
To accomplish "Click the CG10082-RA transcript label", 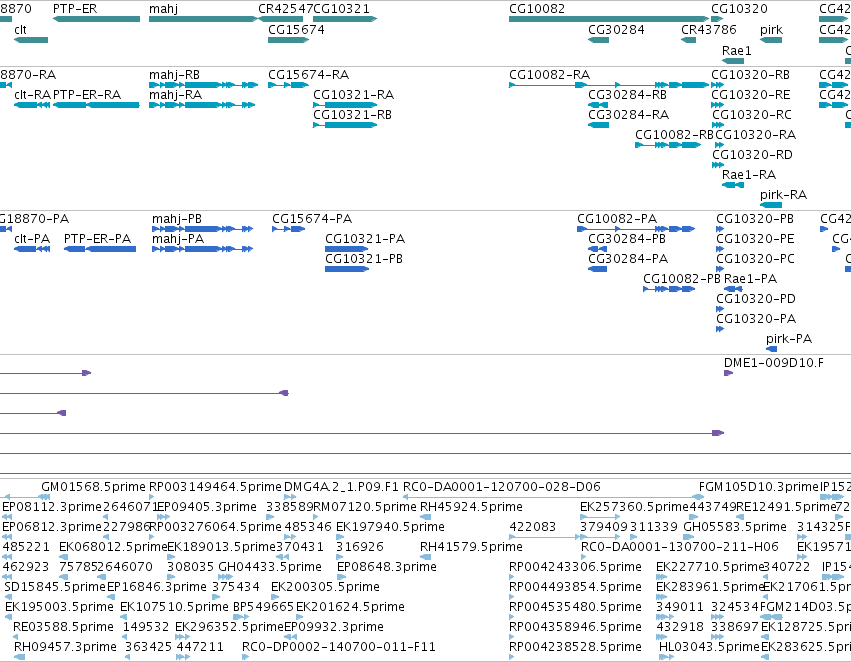I will tap(549, 74).
